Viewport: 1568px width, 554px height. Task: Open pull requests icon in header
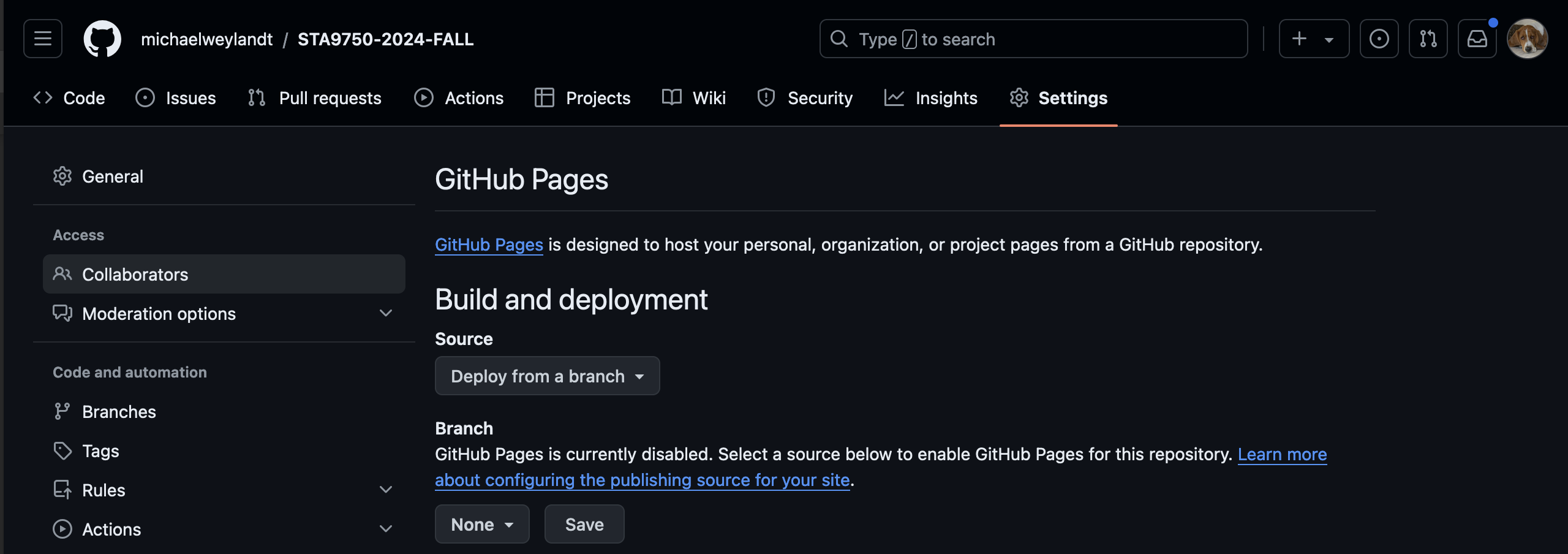pyautogui.click(x=1428, y=39)
